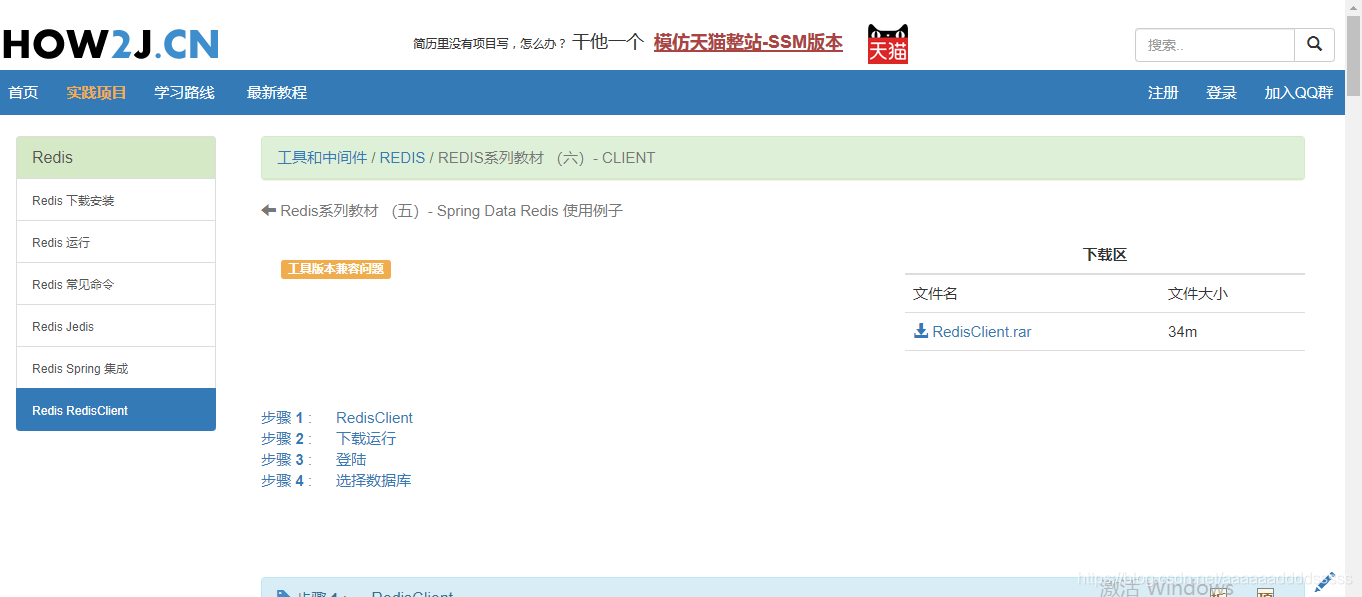Select Redis 下载安装 in the sidebar
Viewport: 1362px width, 597px height.
pos(116,200)
